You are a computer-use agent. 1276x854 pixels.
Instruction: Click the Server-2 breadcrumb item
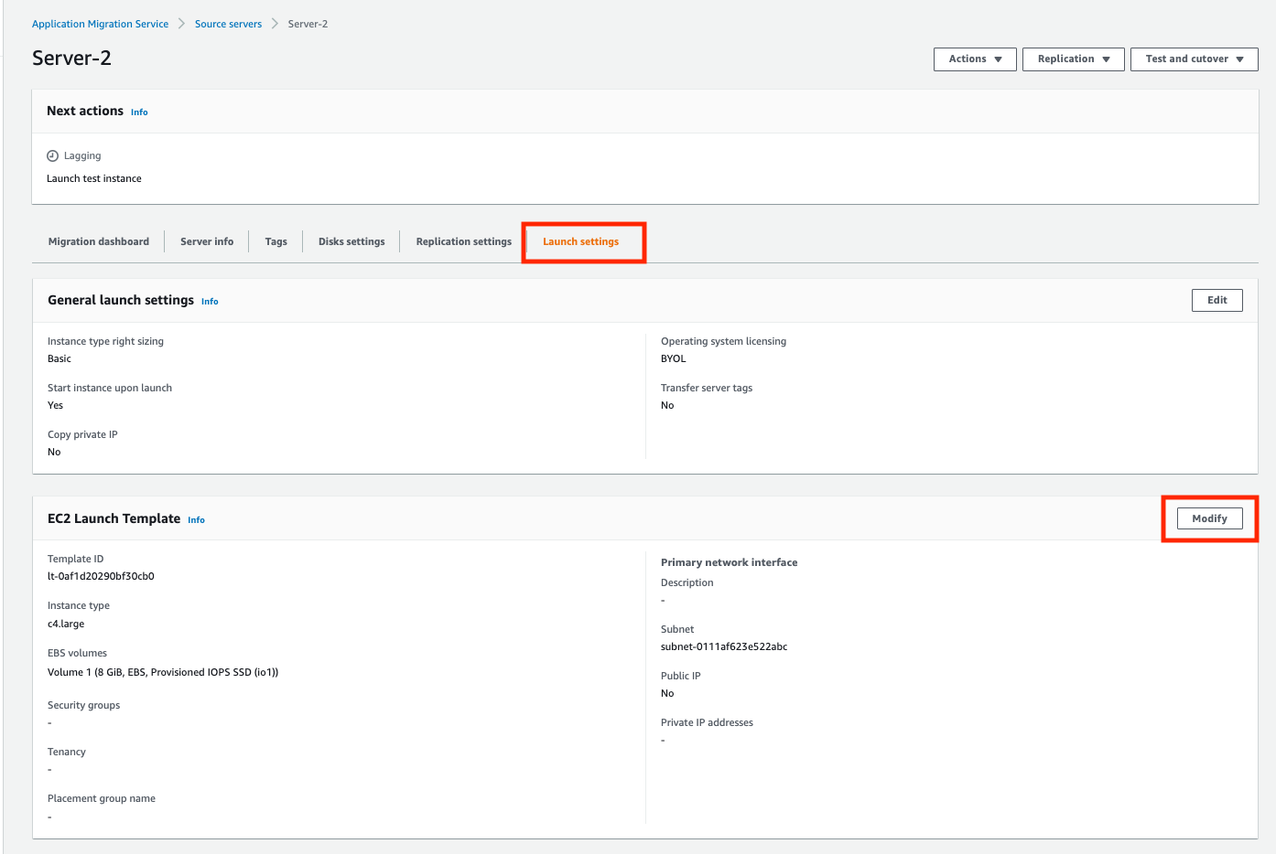pos(308,24)
